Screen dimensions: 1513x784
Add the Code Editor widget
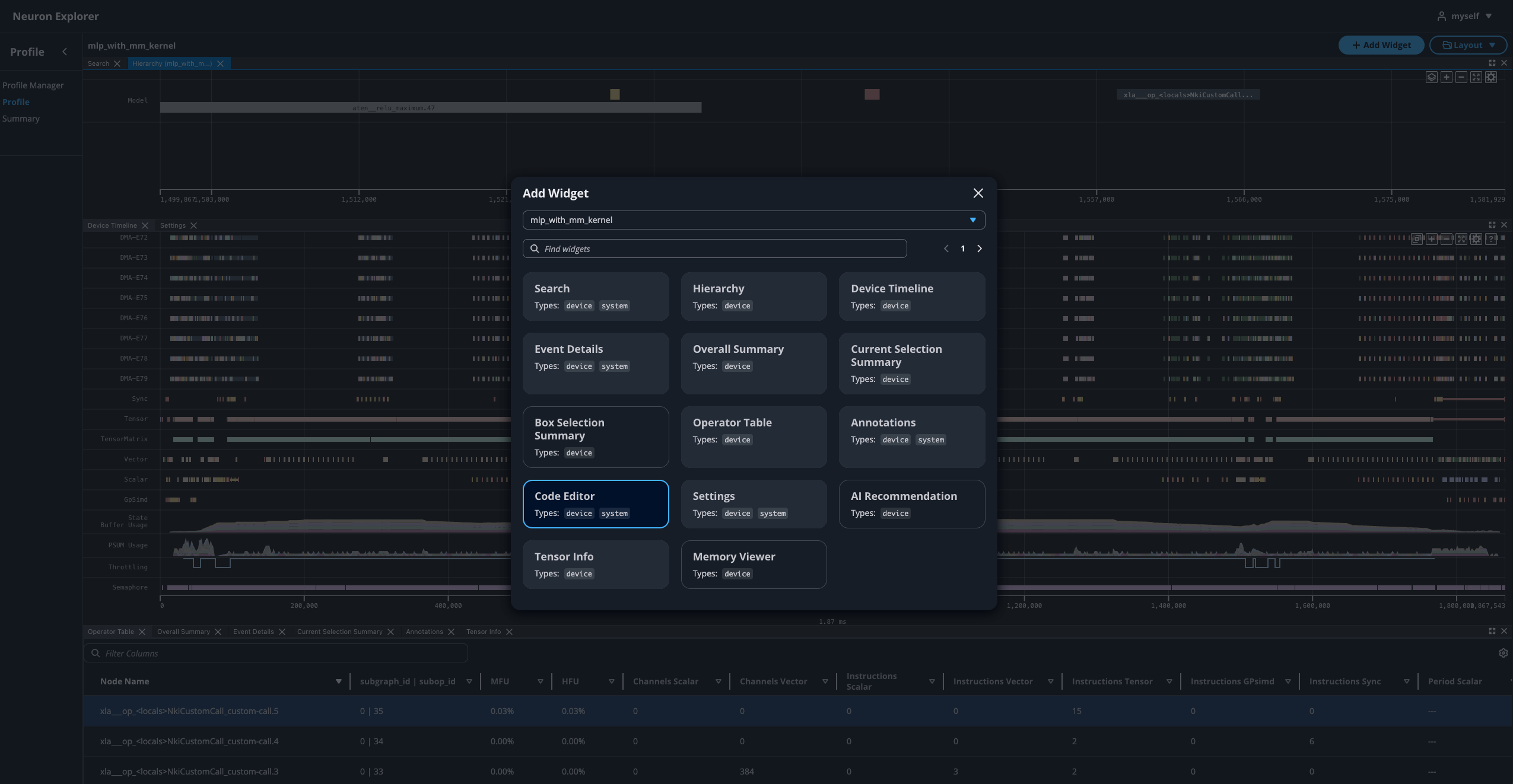click(x=596, y=504)
